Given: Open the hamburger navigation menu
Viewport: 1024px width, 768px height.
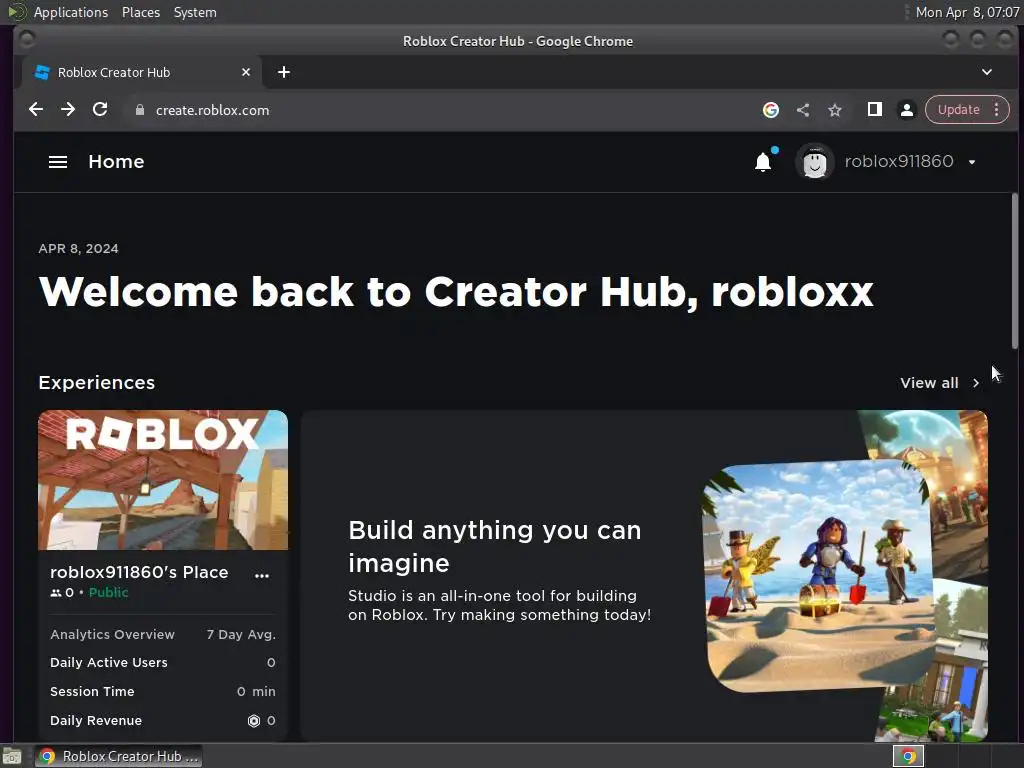Looking at the screenshot, I should click(x=57, y=162).
